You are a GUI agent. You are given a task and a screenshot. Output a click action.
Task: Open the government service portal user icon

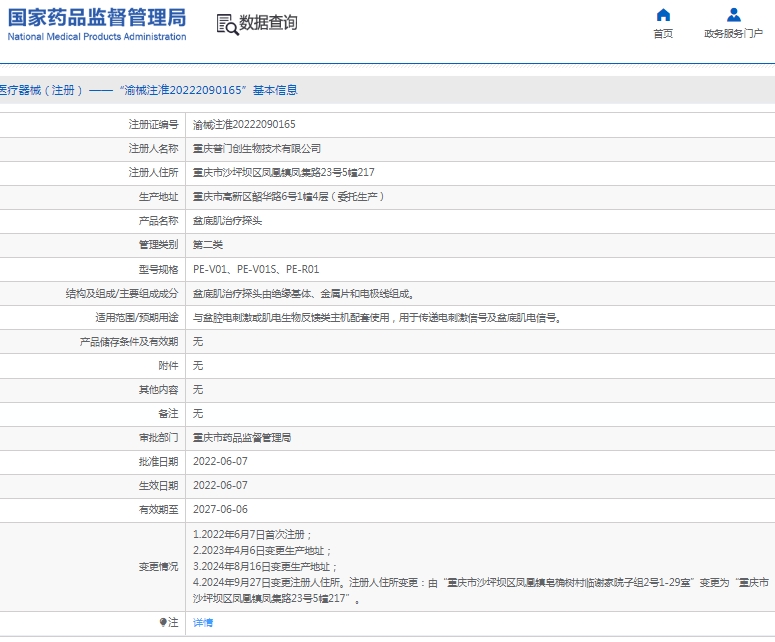click(733, 15)
